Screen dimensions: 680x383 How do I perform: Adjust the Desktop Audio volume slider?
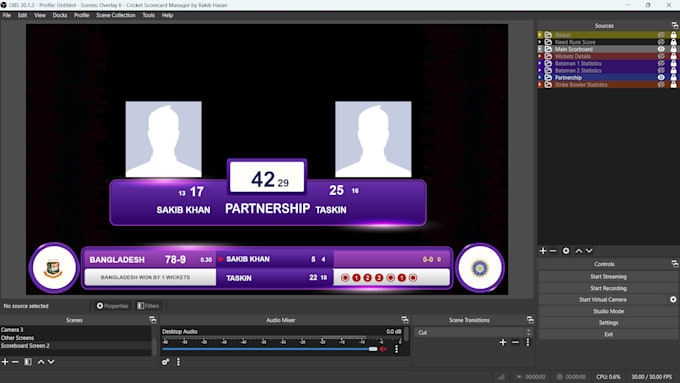pyautogui.click(x=373, y=349)
